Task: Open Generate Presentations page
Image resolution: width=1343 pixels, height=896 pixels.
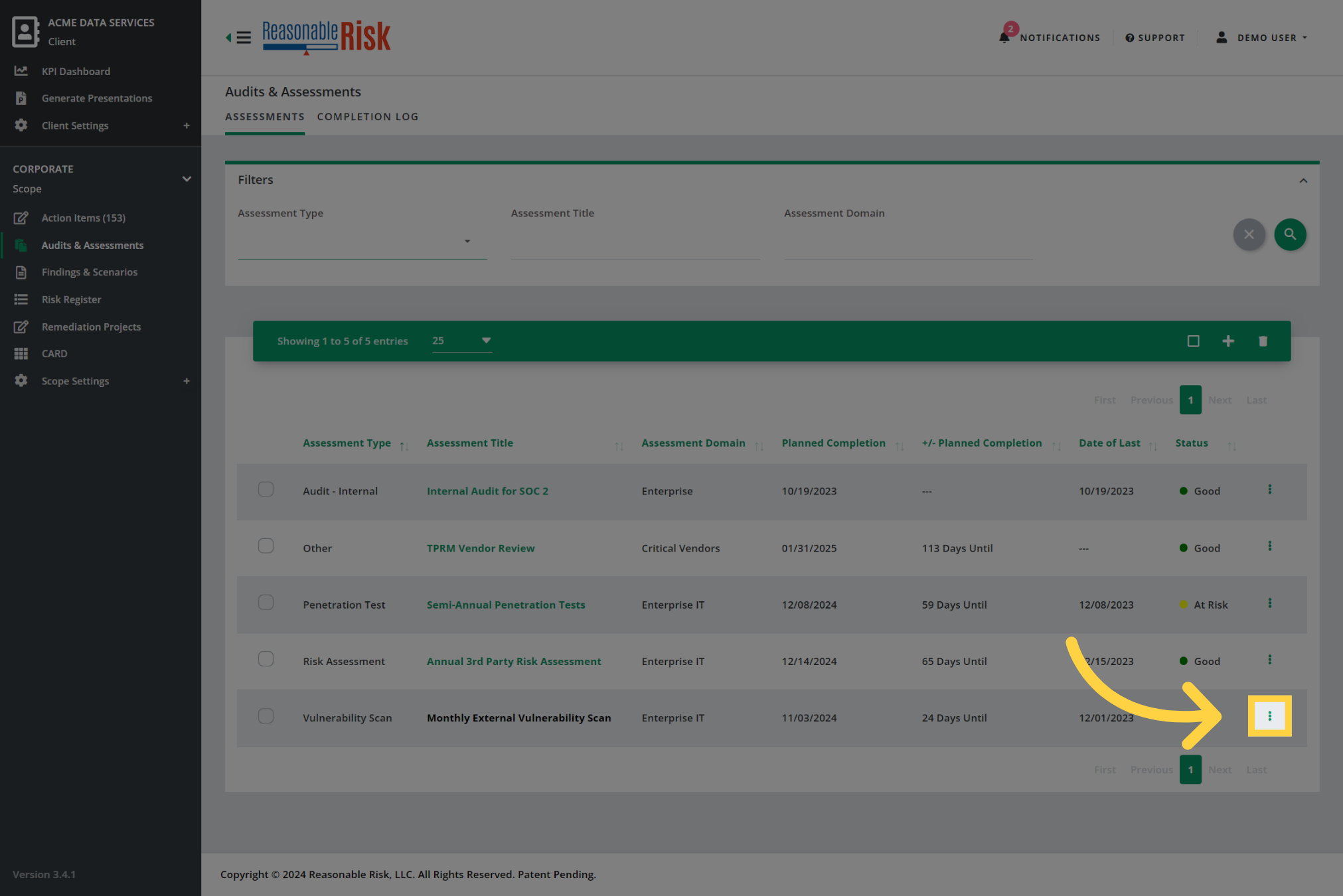Action: click(x=97, y=98)
